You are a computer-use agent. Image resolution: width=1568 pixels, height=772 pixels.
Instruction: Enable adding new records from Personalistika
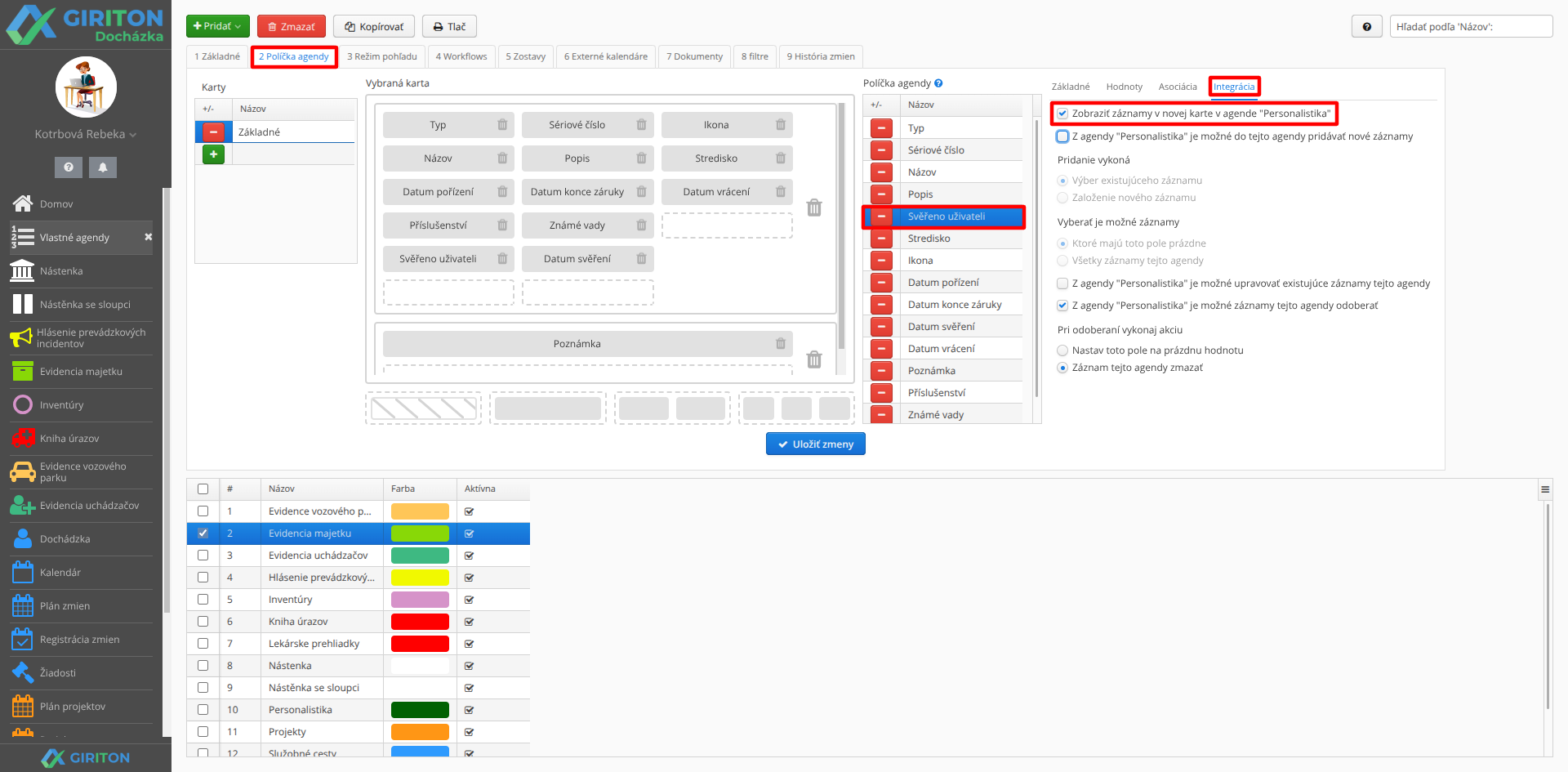(x=1062, y=136)
